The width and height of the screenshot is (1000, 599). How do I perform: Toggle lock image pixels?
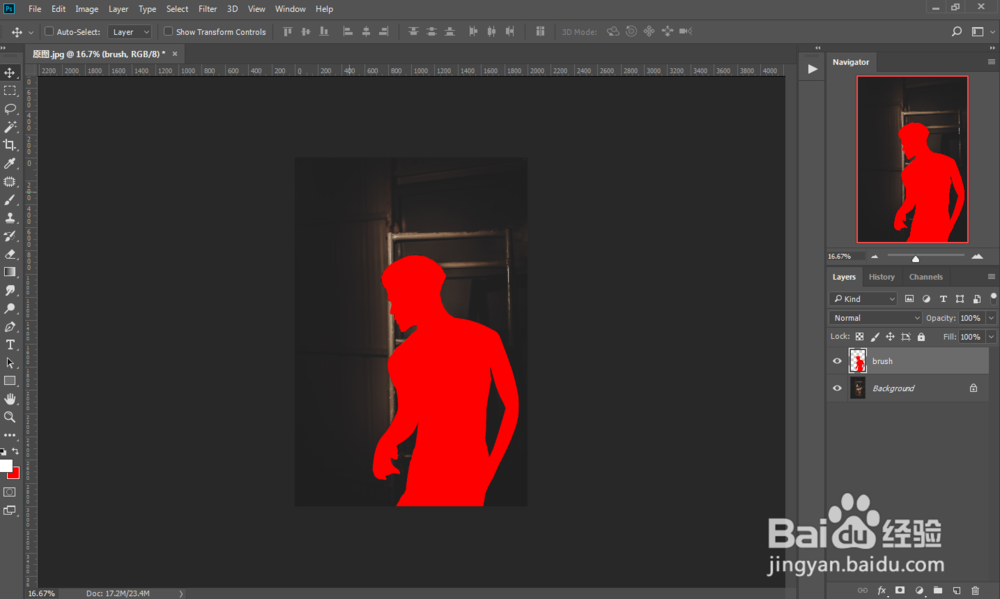(875, 337)
